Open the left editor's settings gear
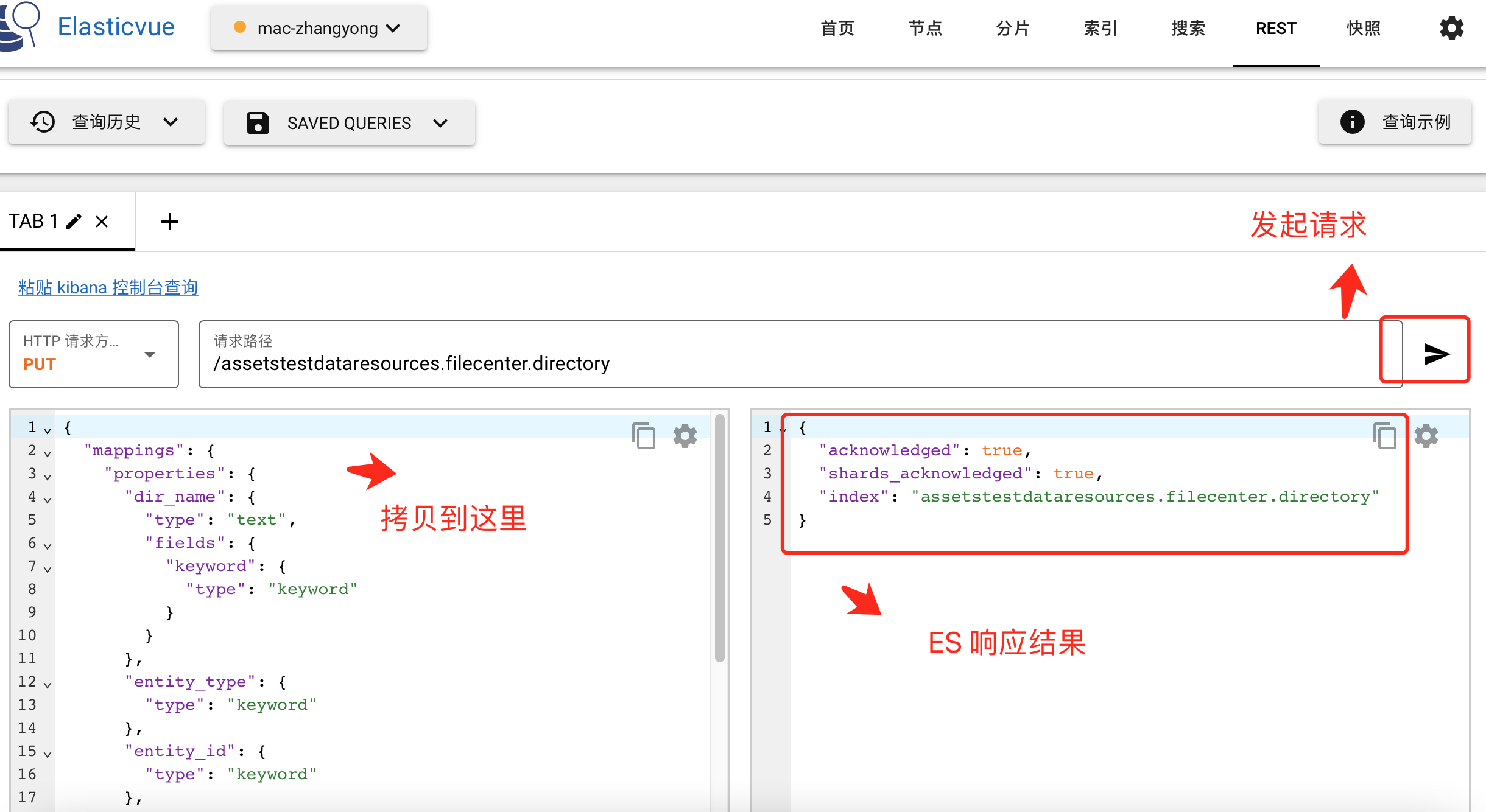Viewport: 1486px width, 812px height. 685,436
